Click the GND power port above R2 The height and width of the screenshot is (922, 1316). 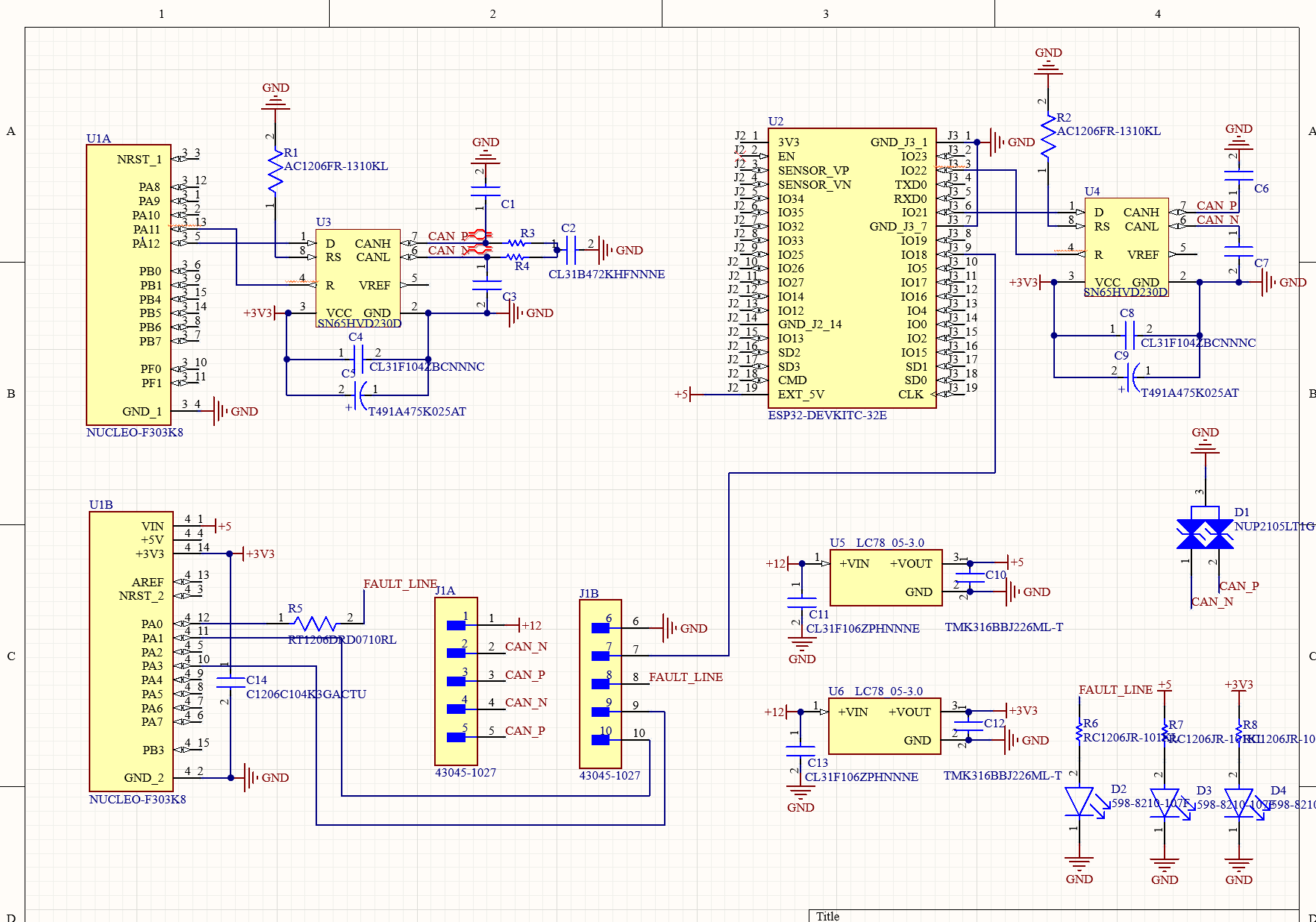[x=1048, y=62]
